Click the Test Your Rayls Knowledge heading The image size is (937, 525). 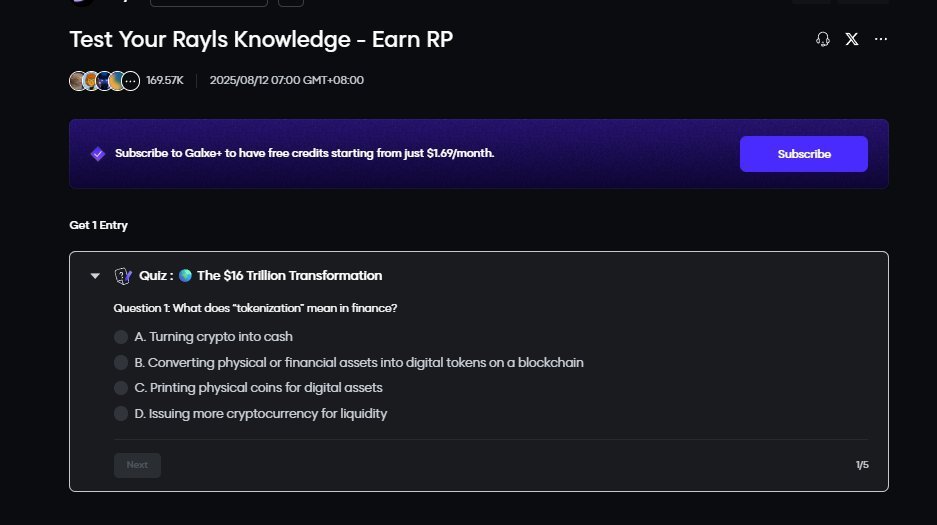point(261,40)
